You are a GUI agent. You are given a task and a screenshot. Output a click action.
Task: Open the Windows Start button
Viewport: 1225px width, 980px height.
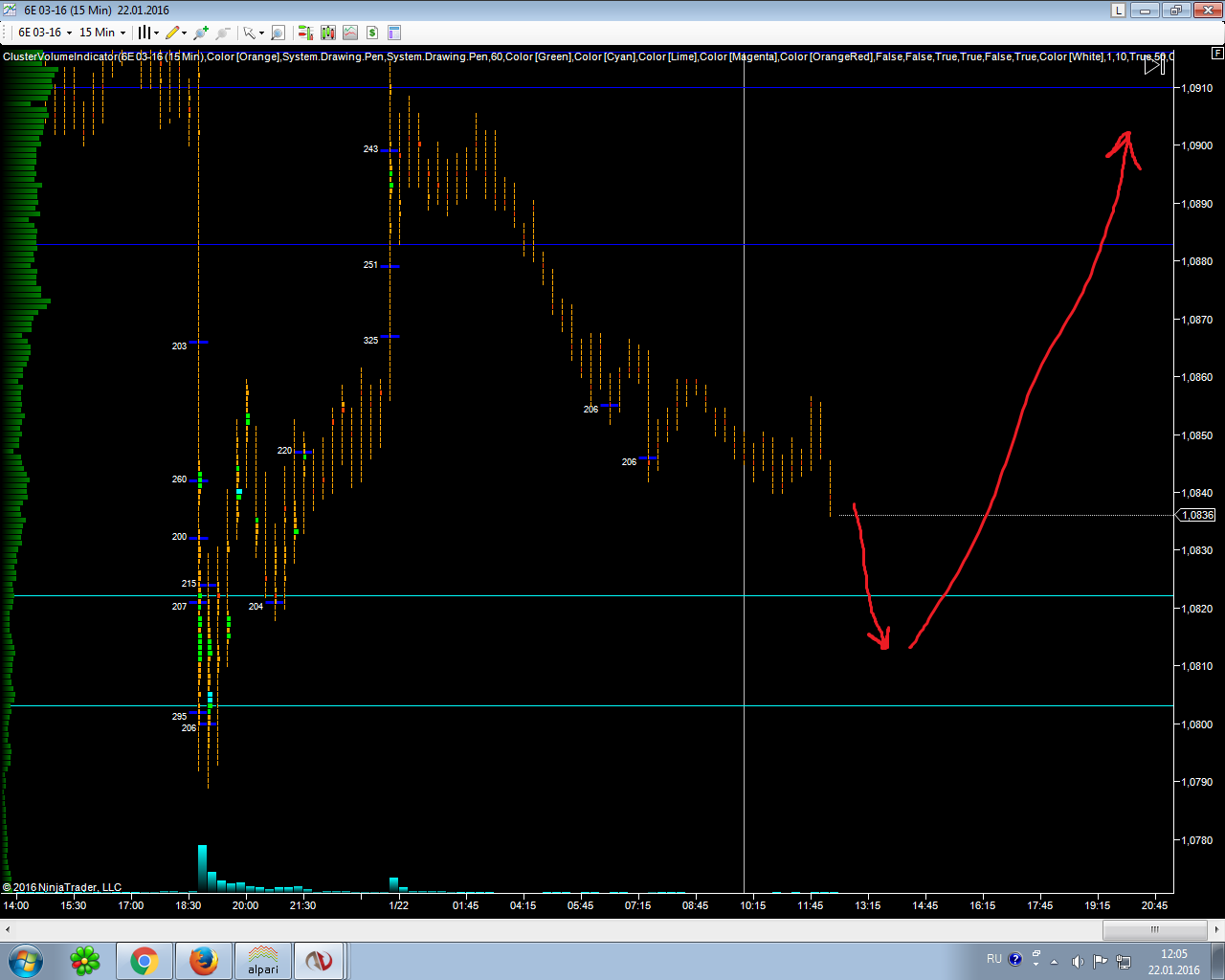(25, 960)
